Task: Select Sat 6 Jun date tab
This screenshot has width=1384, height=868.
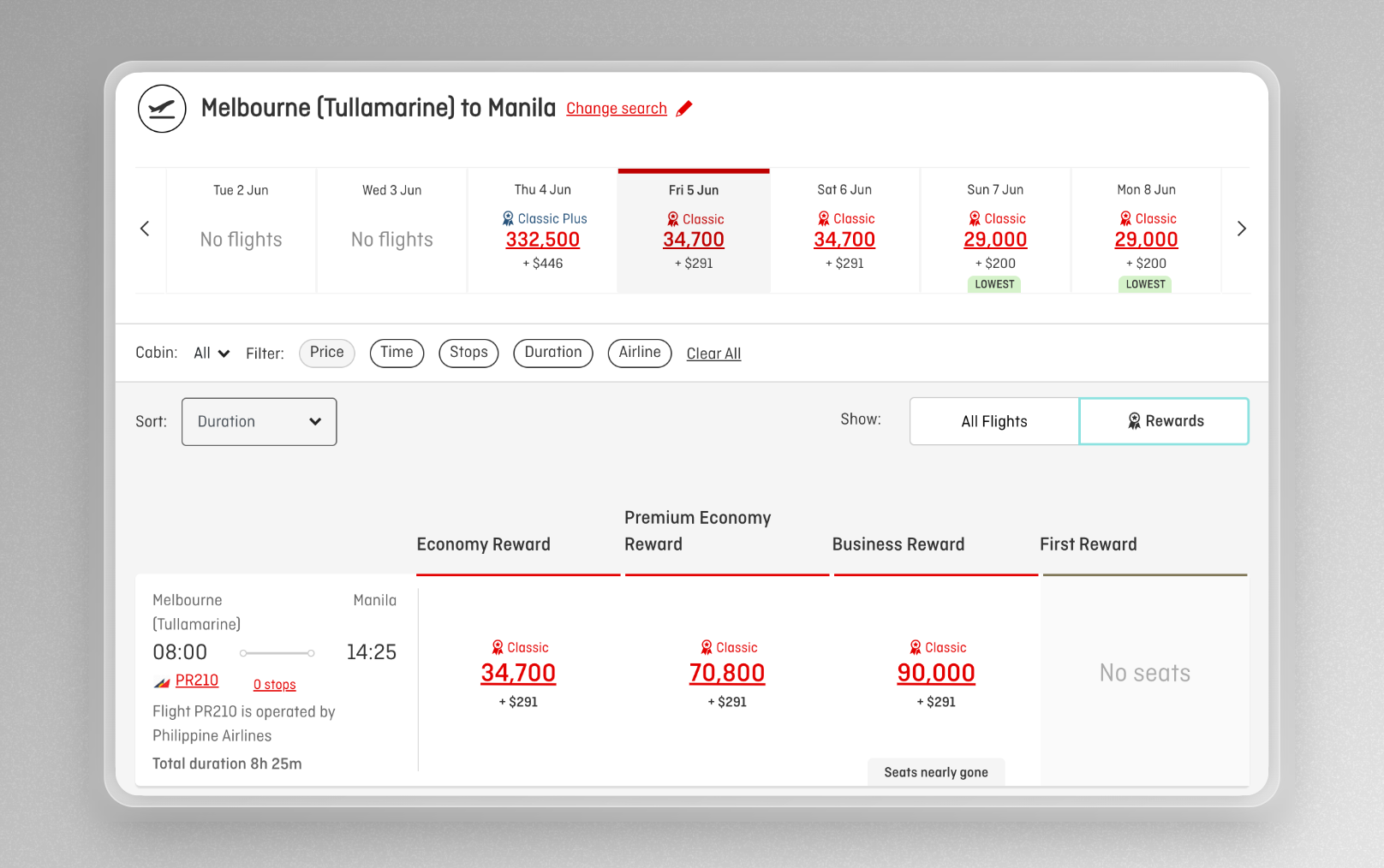Action: click(x=844, y=230)
